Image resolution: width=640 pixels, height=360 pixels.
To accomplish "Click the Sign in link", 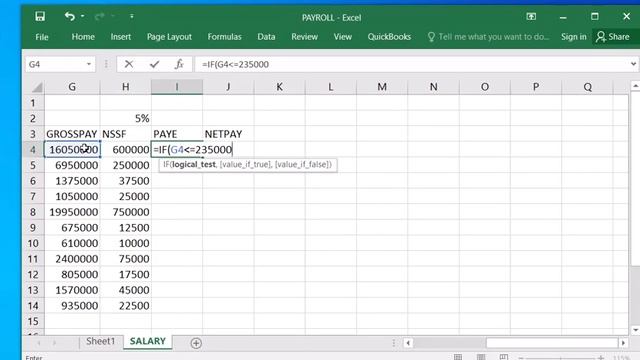I will [x=573, y=37].
